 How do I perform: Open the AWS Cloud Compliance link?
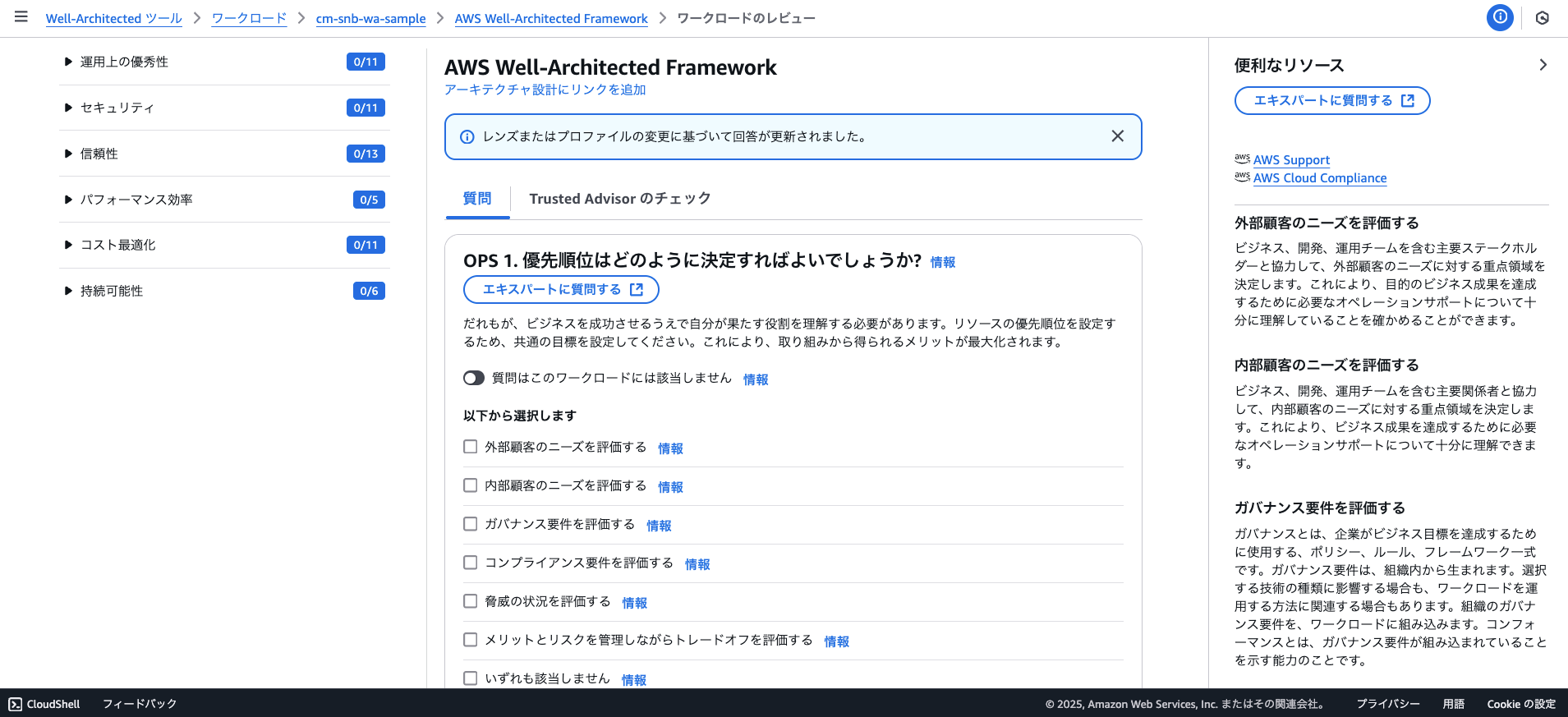pyautogui.click(x=1320, y=178)
